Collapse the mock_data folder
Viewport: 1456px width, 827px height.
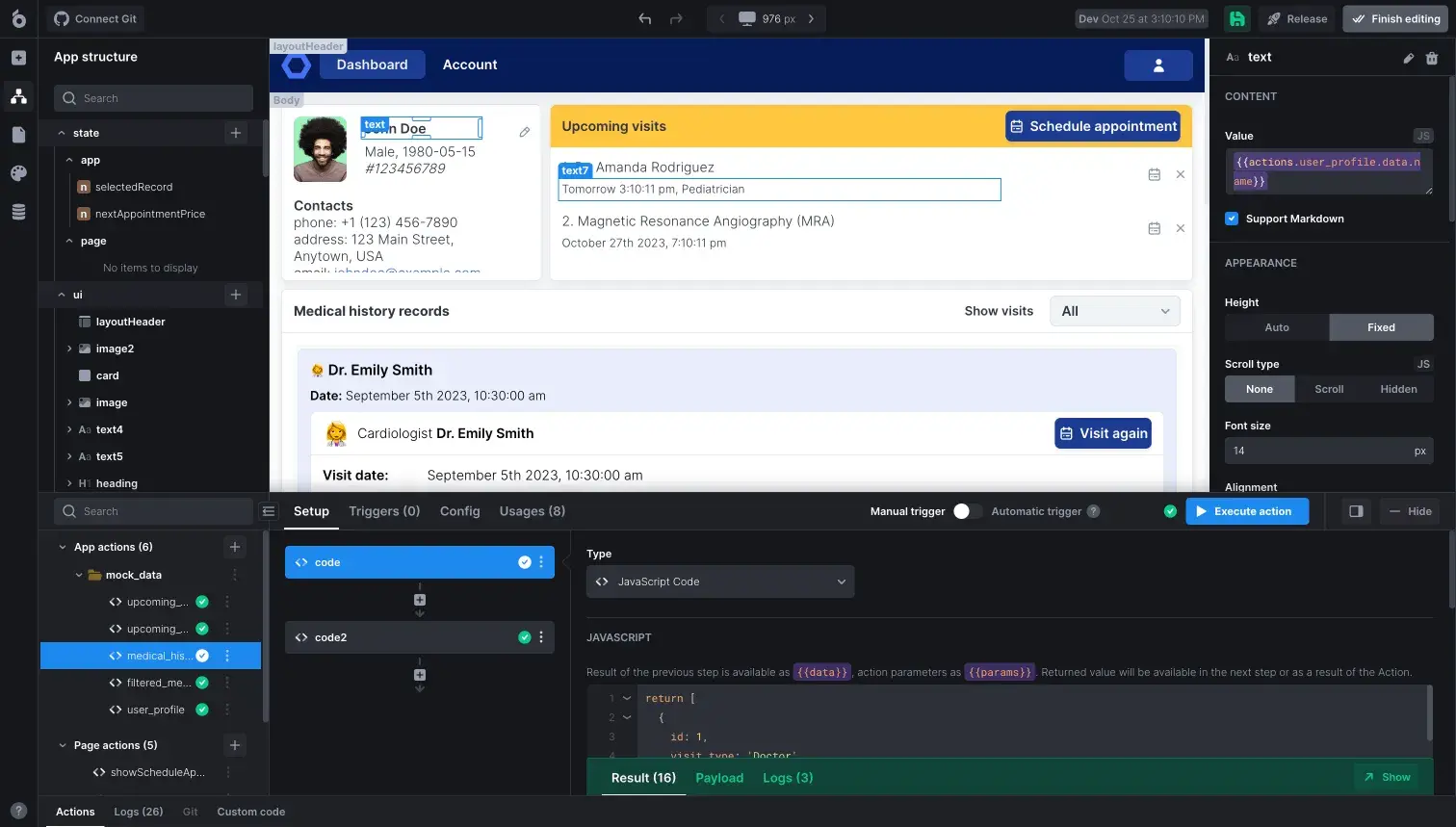[x=79, y=575]
